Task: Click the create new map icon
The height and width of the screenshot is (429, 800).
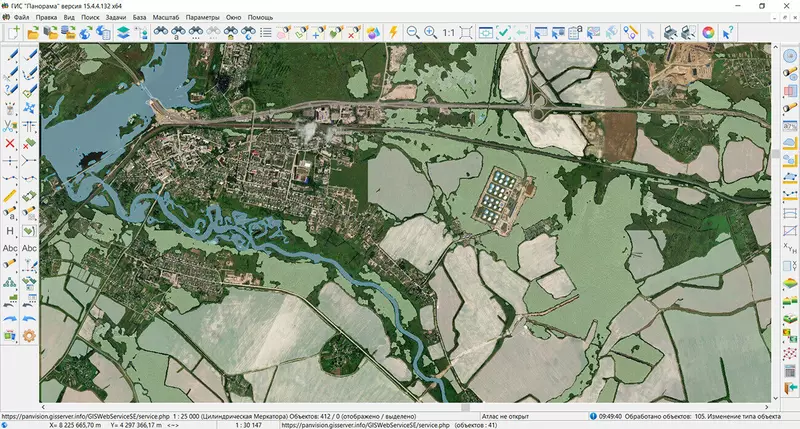Action: 14,32
